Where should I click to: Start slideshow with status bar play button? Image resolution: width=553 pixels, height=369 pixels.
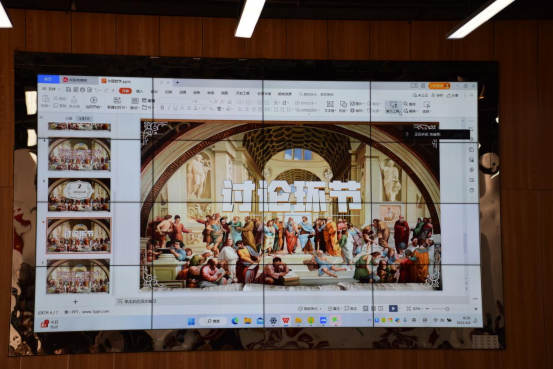(x=393, y=308)
